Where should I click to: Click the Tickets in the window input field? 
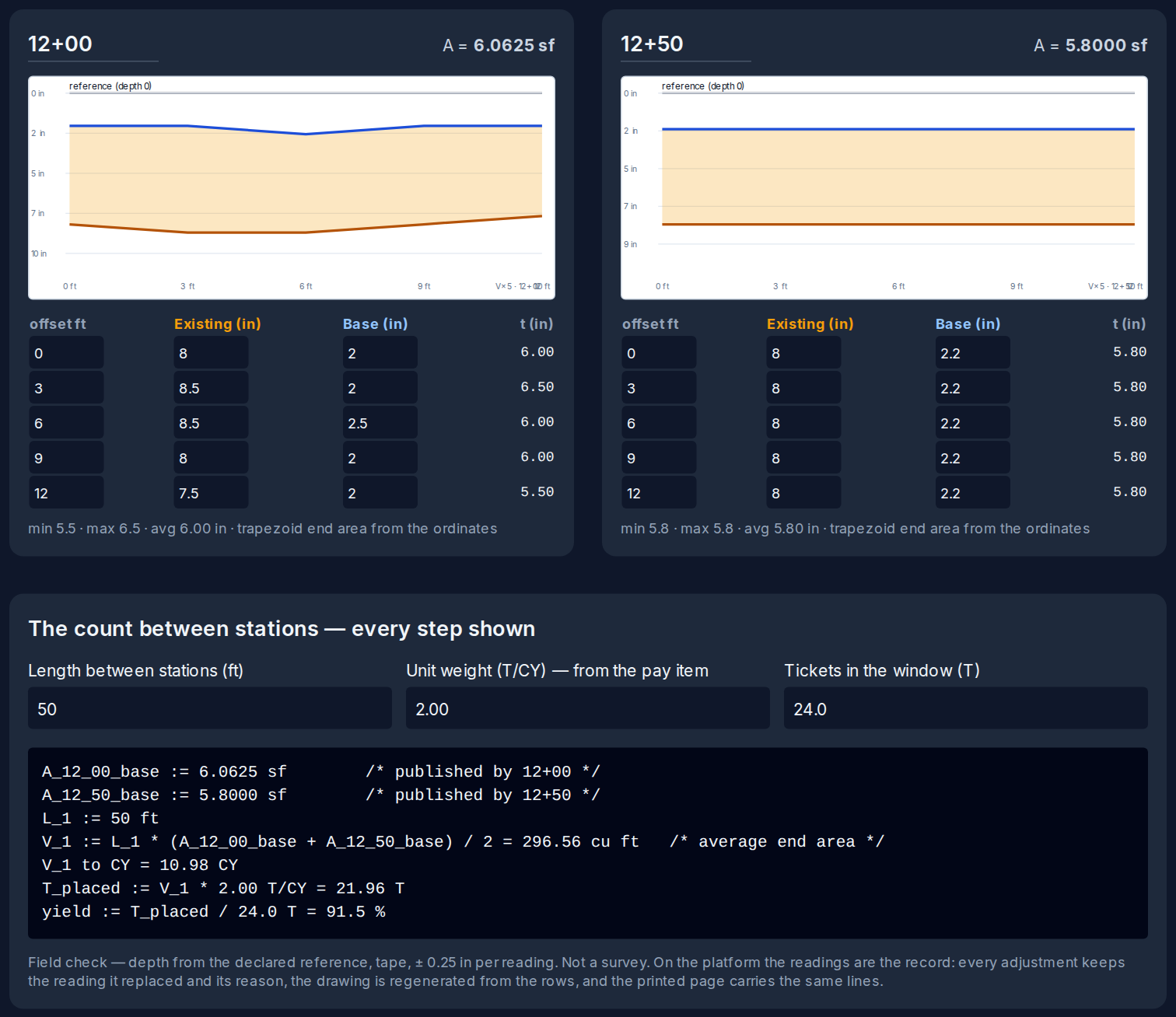coord(966,708)
